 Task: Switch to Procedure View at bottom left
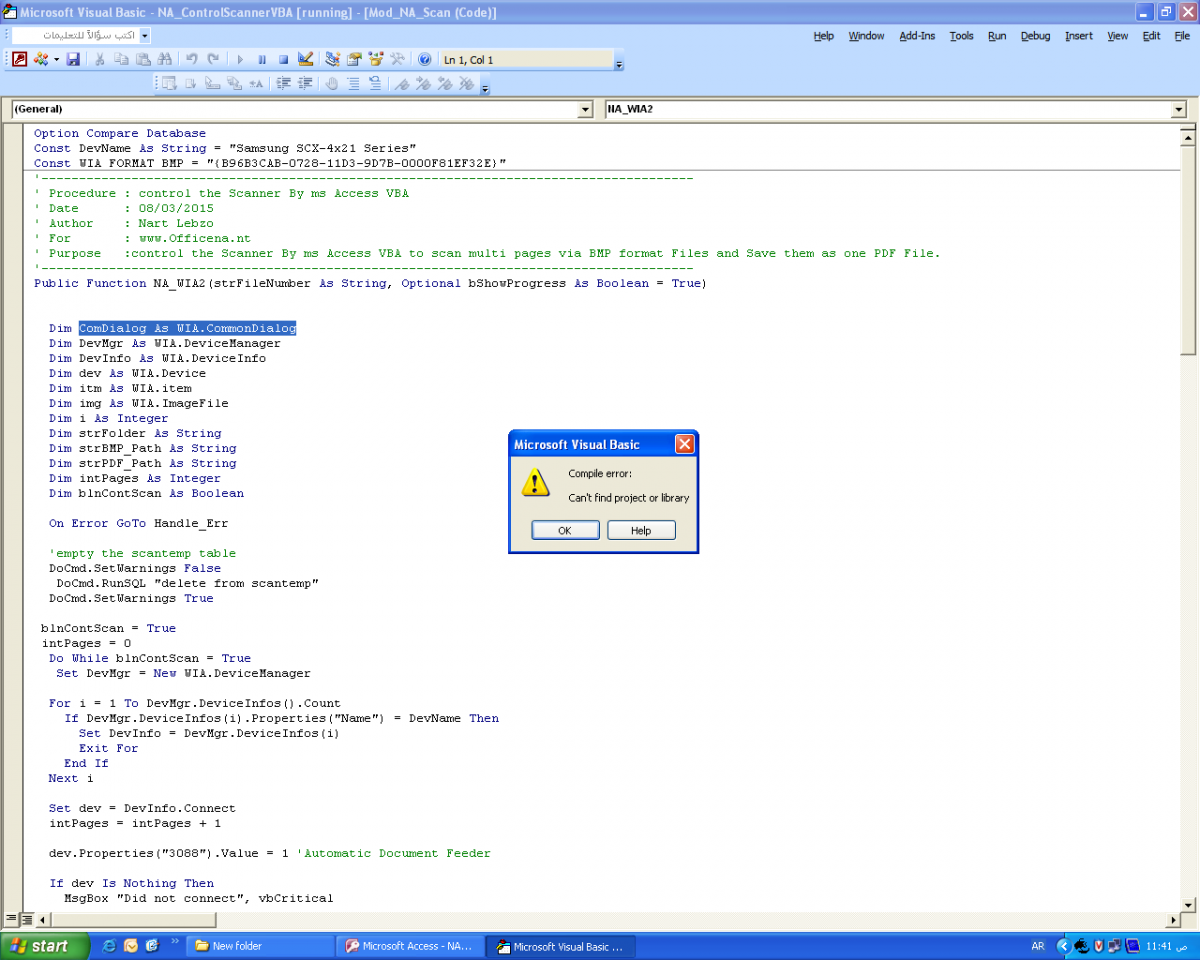click(x=12, y=918)
